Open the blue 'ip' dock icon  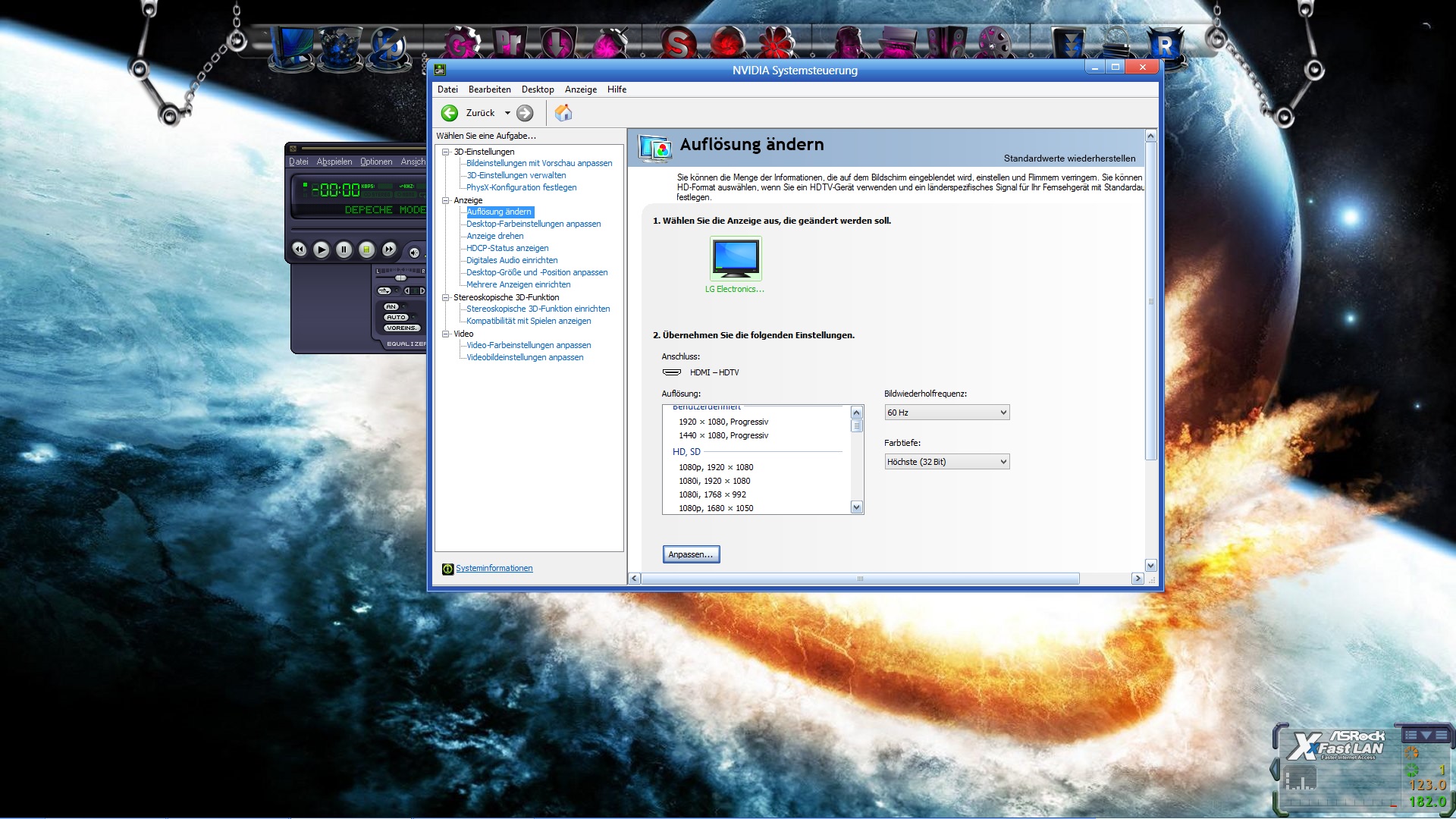coord(388,49)
